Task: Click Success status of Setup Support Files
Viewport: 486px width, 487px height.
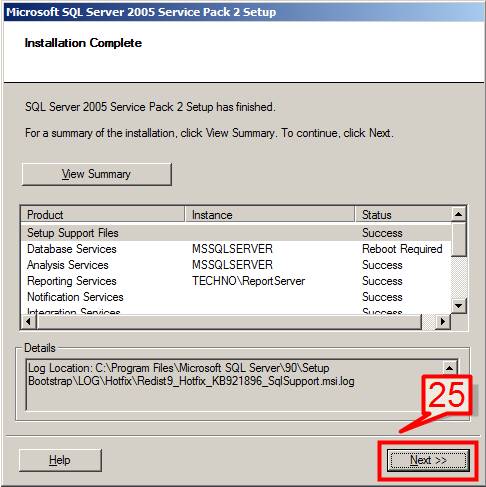Action: point(382,233)
